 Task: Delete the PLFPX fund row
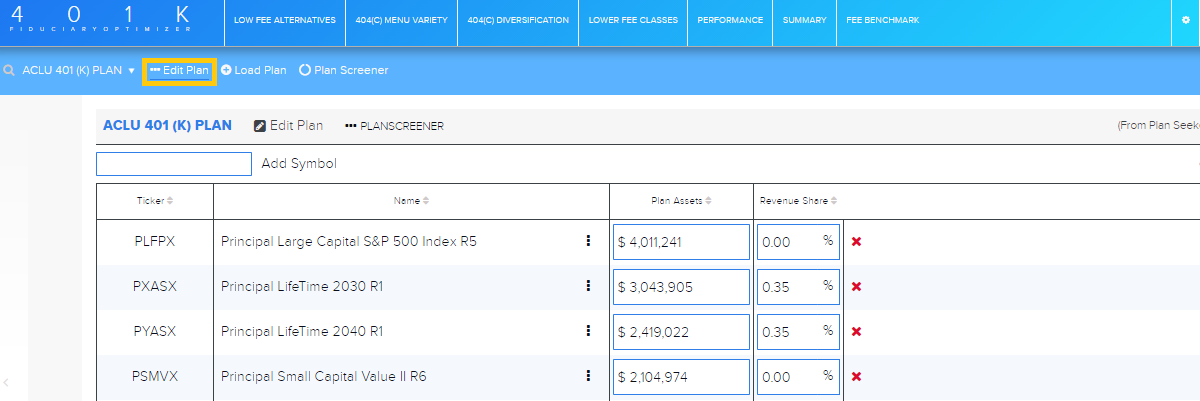point(856,241)
